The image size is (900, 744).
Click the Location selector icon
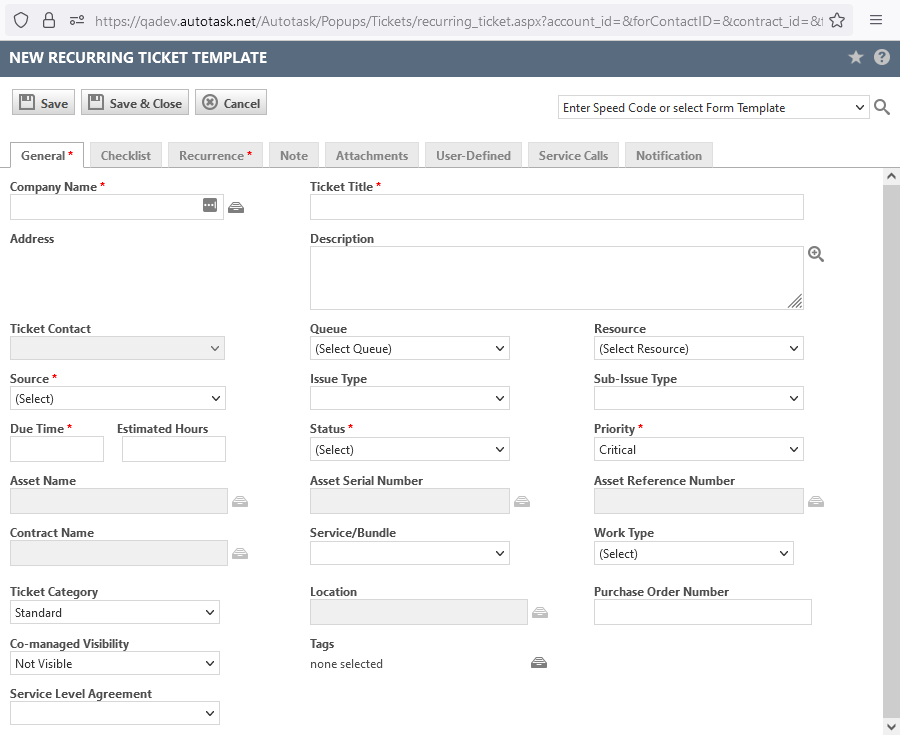[540, 613]
